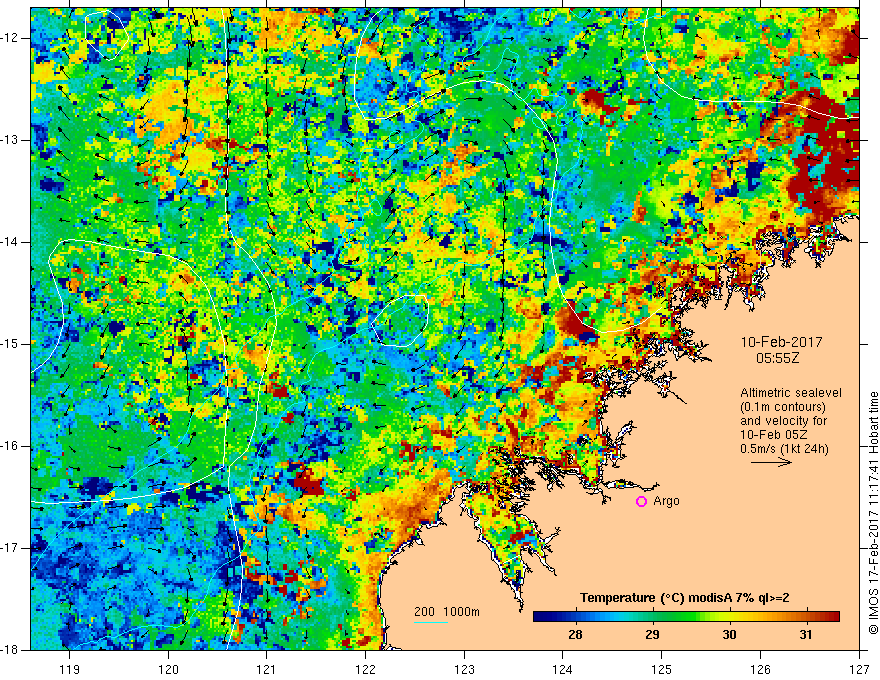Click longitude axis label '123'
Viewport: 880px width, 680px height.
click(464, 669)
